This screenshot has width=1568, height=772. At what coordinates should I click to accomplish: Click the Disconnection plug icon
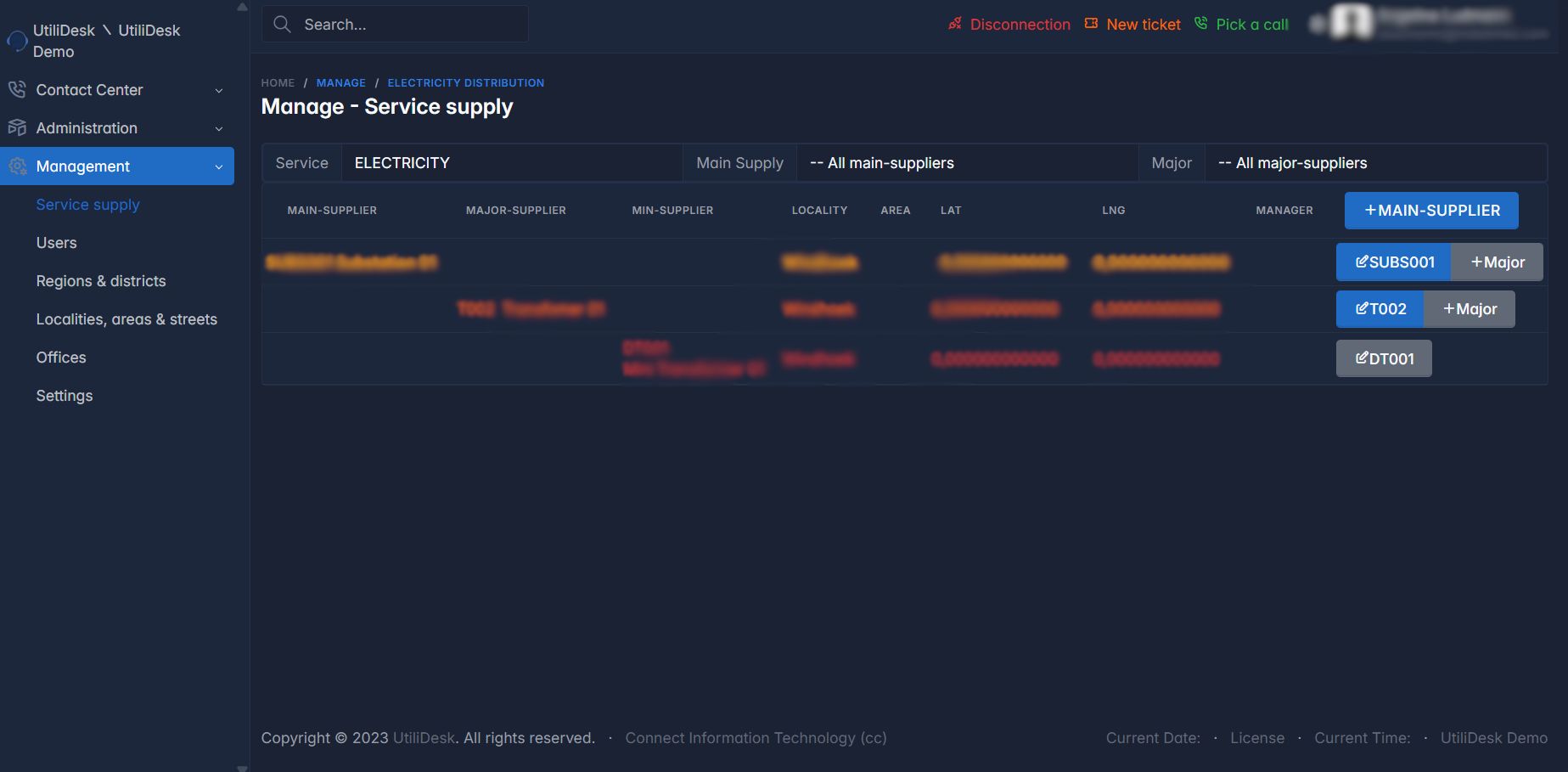955,24
